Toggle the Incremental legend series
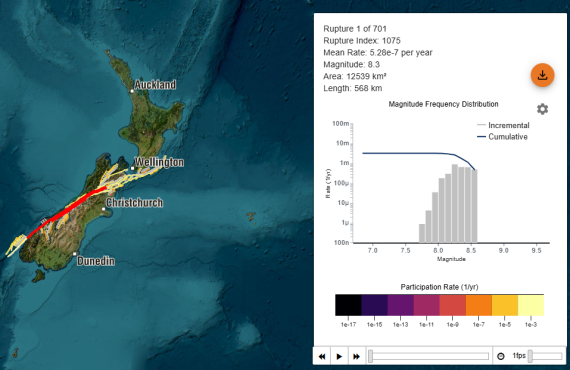 coord(503,125)
